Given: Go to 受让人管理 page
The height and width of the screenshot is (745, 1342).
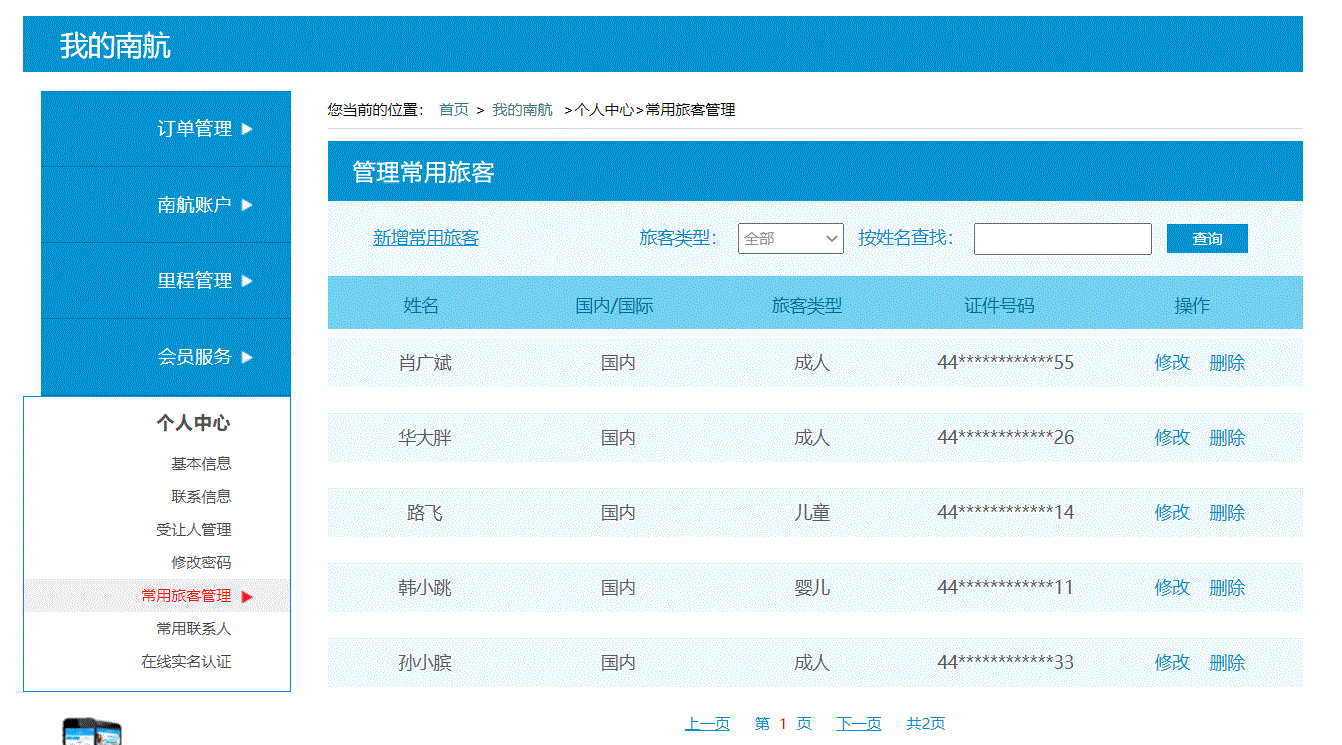Looking at the screenshot, I should [x=194, y=529].
